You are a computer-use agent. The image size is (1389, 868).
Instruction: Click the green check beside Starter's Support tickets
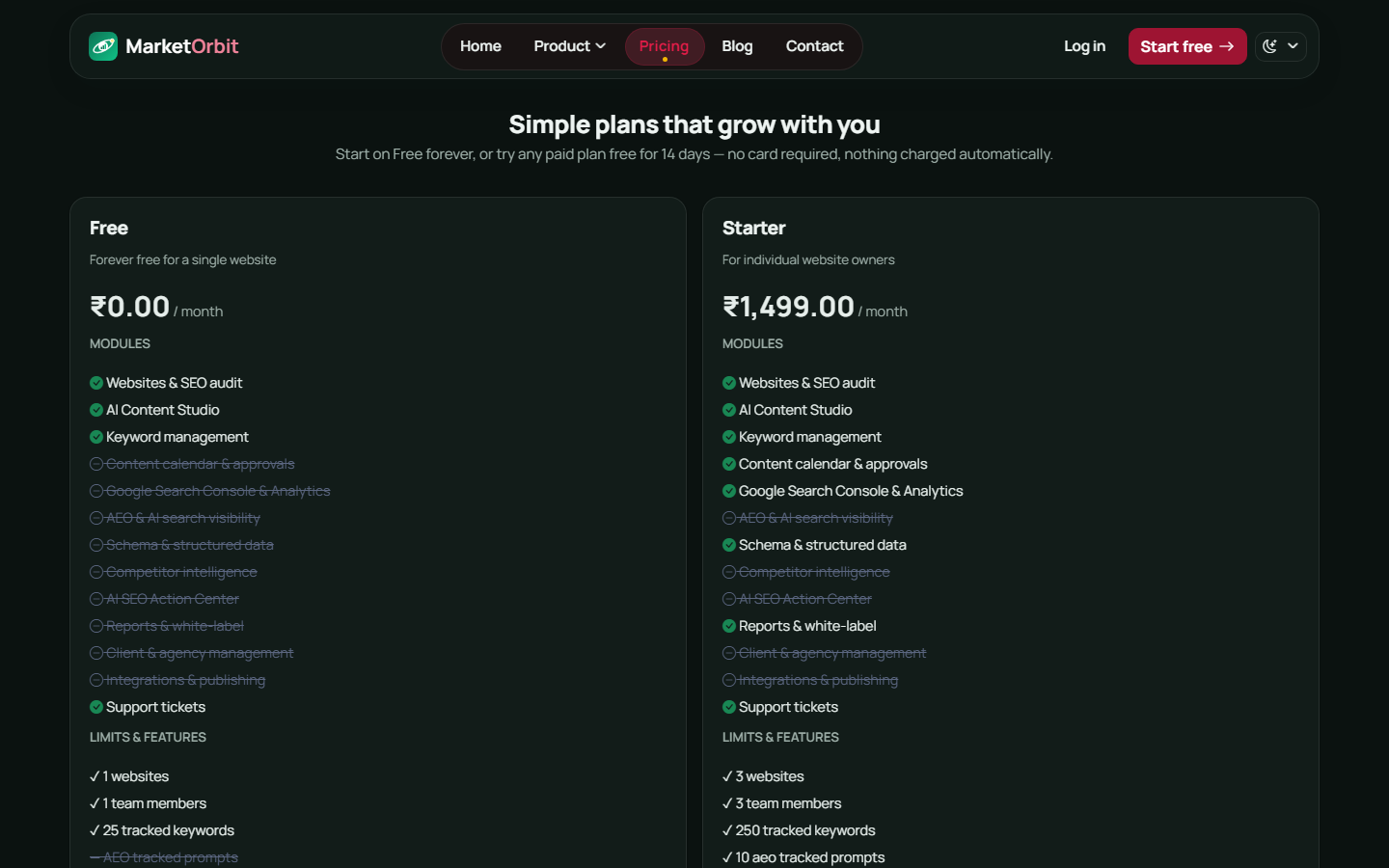729,707
